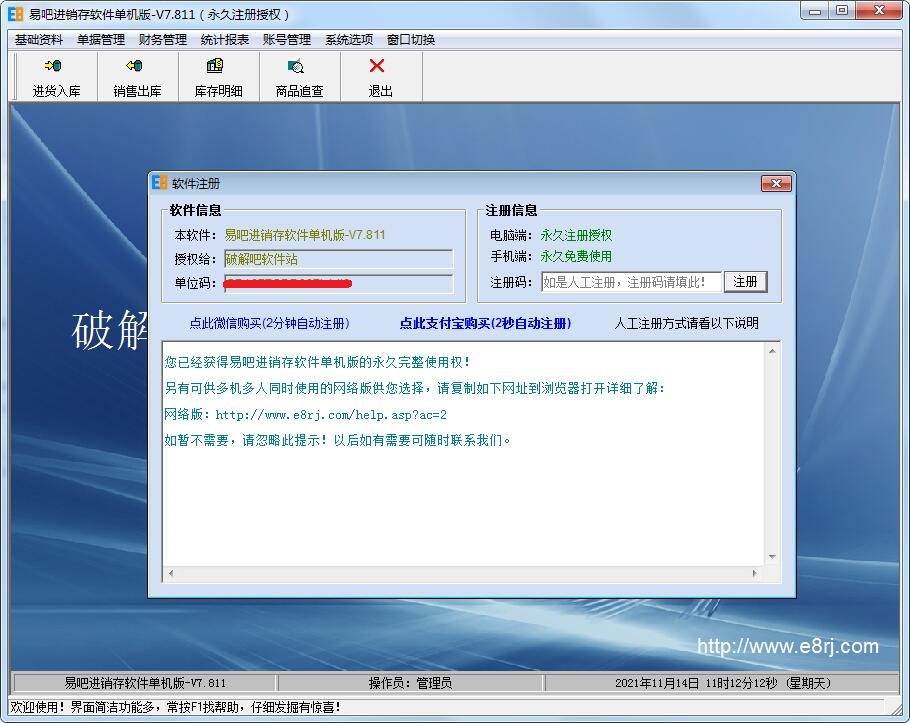This screenshot has width=910, height=723.
Task: Open the 窗口切换 menu
Action: coord(411,39)
